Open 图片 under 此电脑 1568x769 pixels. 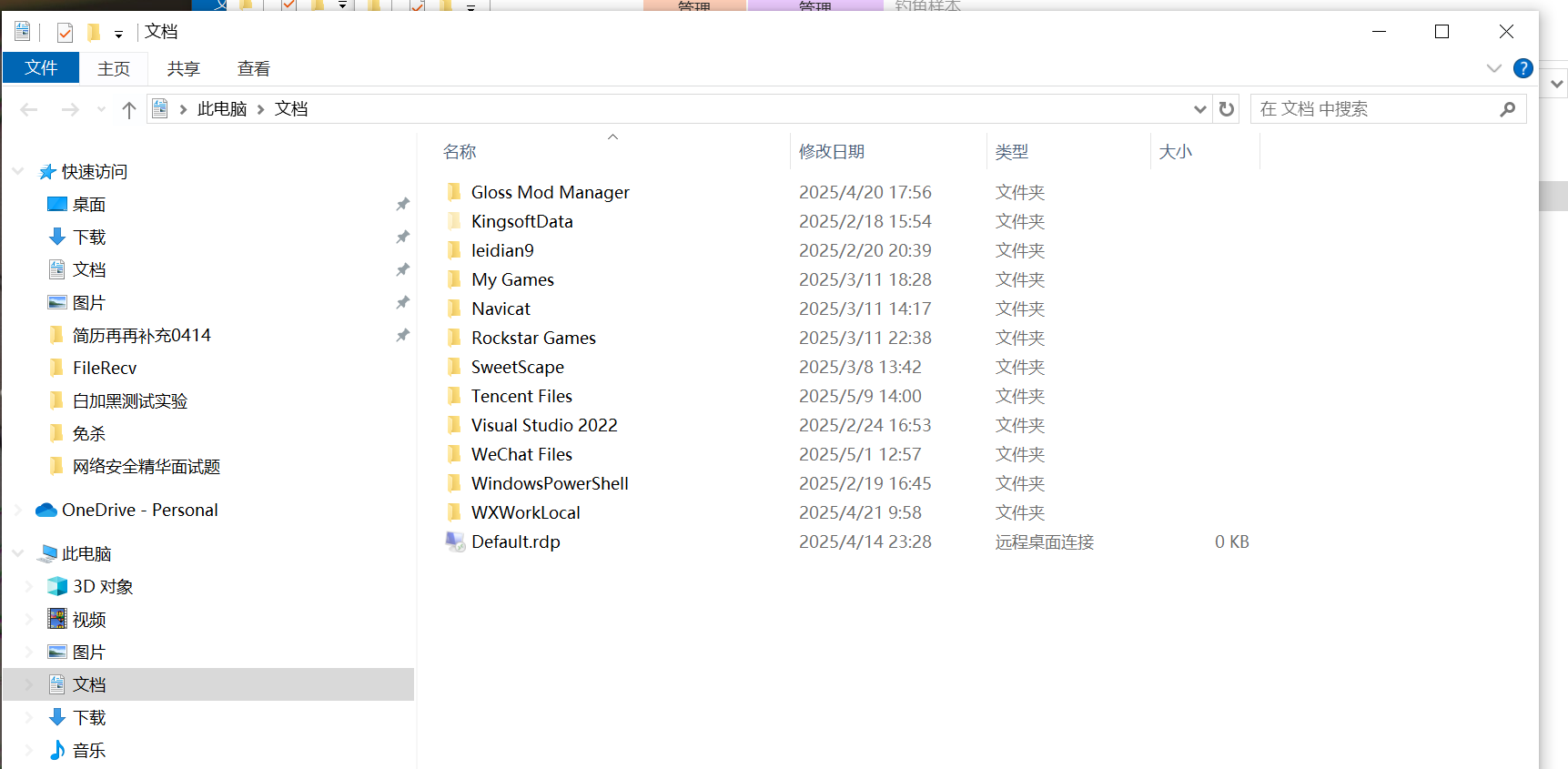tap(89, 653)
